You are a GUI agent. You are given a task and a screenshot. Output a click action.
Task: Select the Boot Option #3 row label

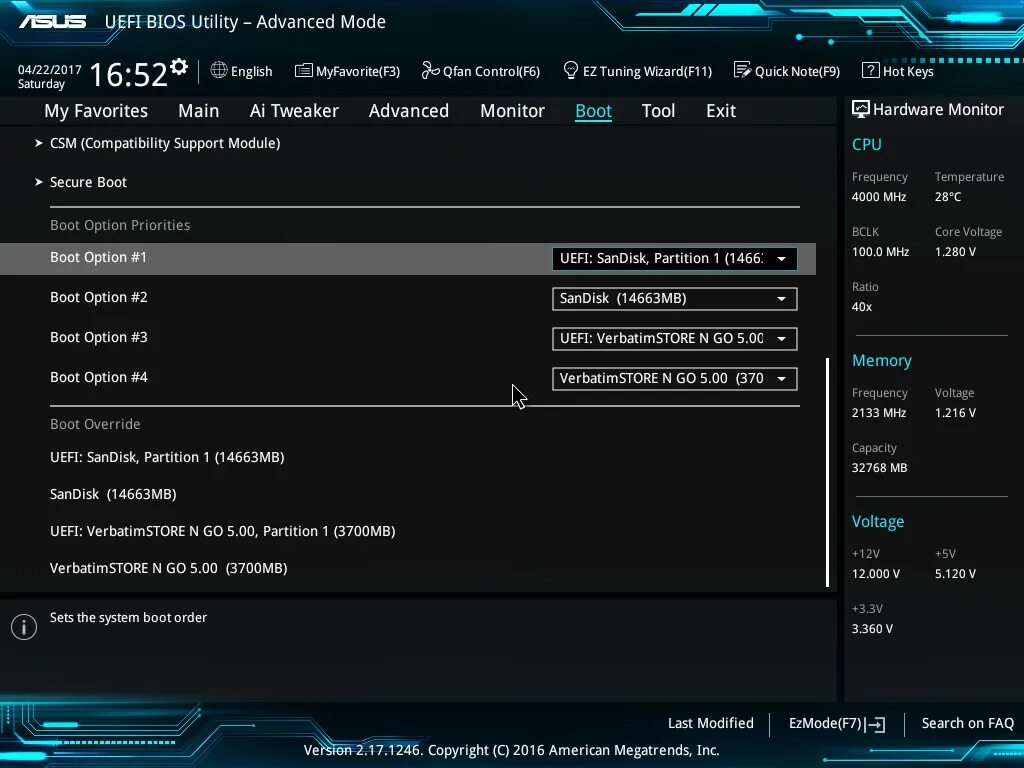(x=99, y=337)
